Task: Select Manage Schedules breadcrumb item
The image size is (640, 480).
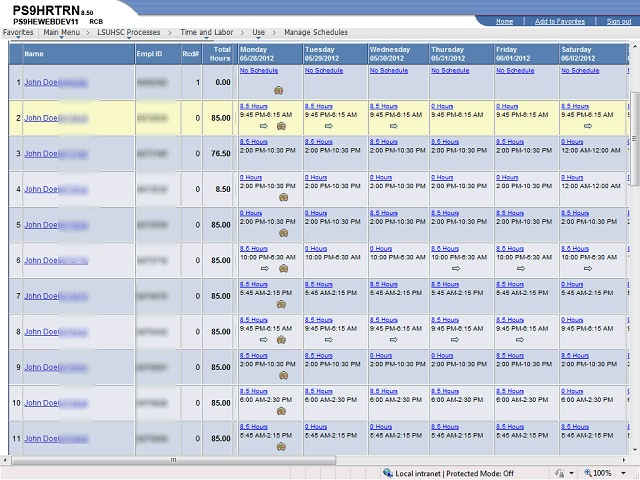Action: [316, 32]
